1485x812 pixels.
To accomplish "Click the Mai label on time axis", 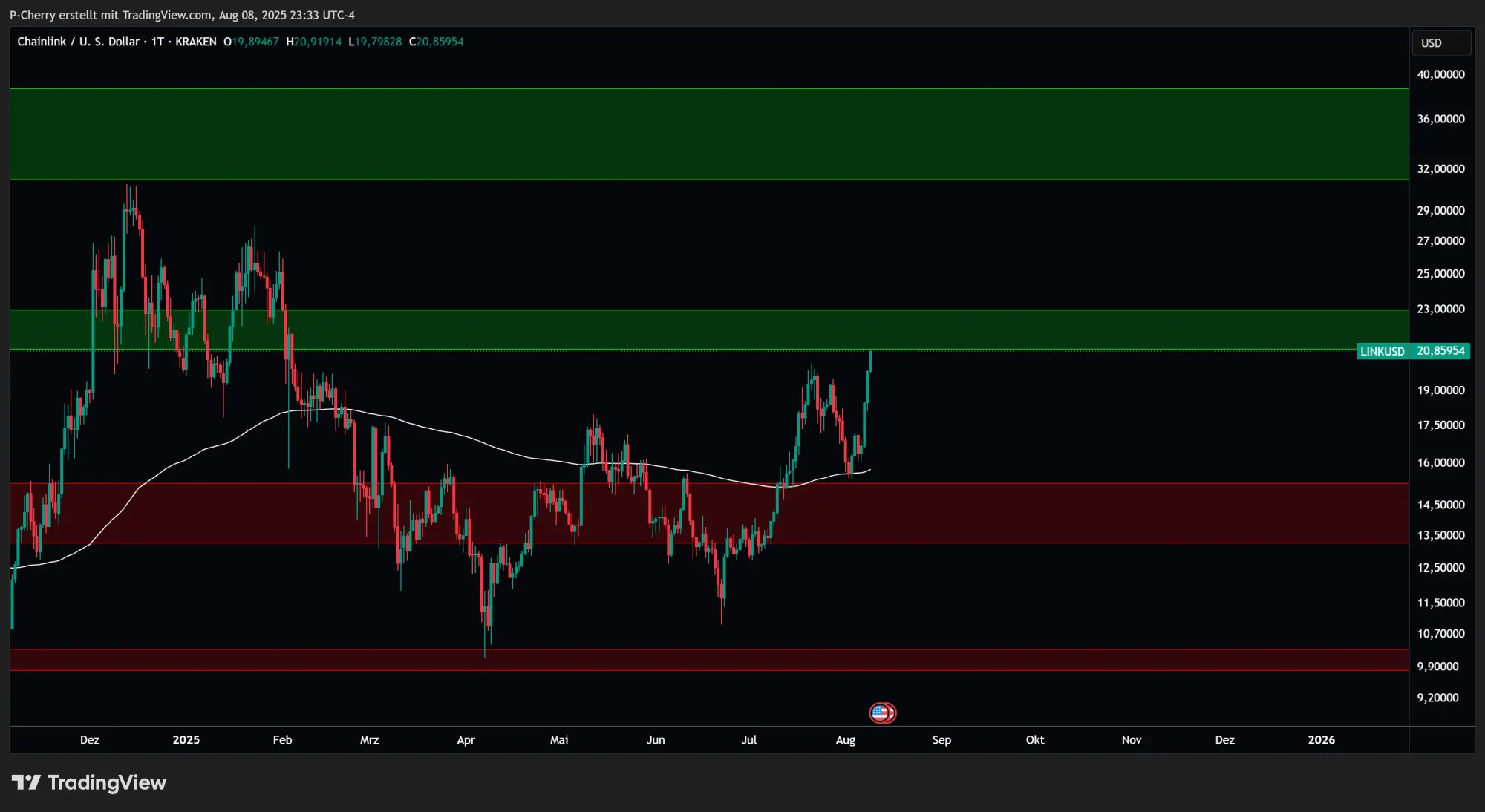I will click(559, 740).
